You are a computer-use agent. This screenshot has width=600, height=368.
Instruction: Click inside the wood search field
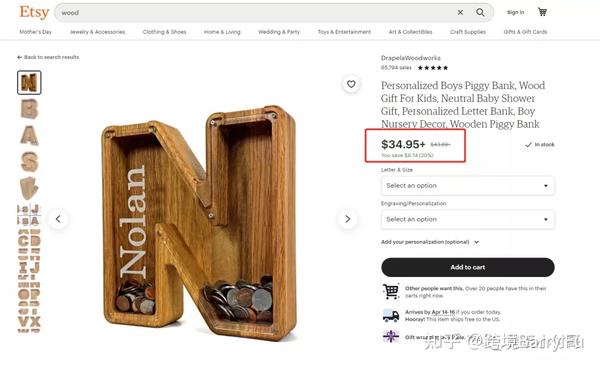point(256,13)
